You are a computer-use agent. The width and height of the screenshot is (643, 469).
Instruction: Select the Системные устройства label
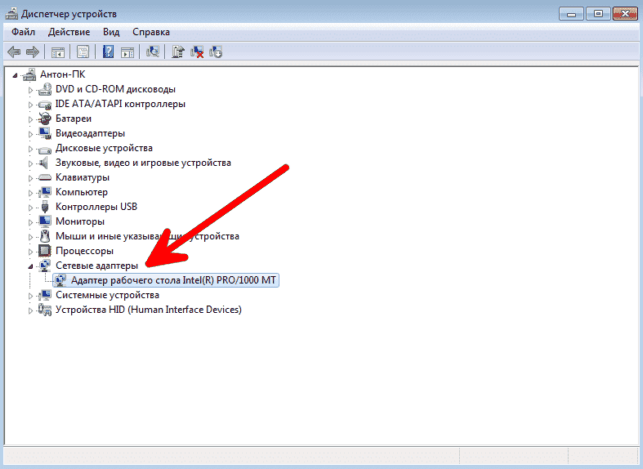point(107,295)
